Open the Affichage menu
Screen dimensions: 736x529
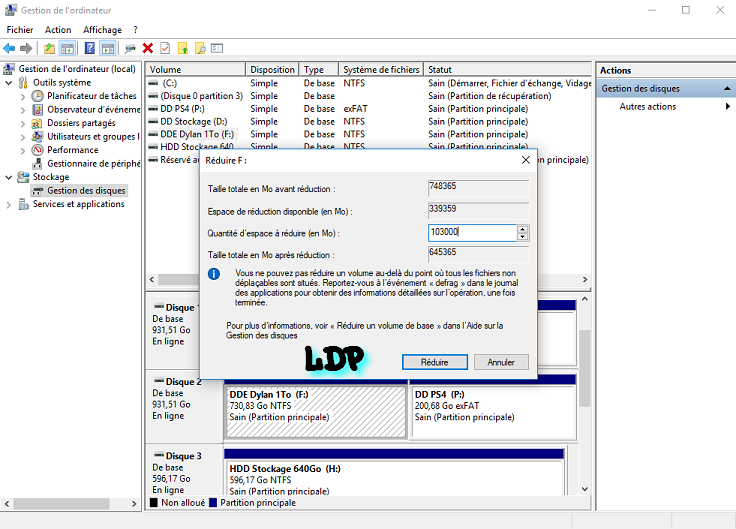click(x=102, y=30)
